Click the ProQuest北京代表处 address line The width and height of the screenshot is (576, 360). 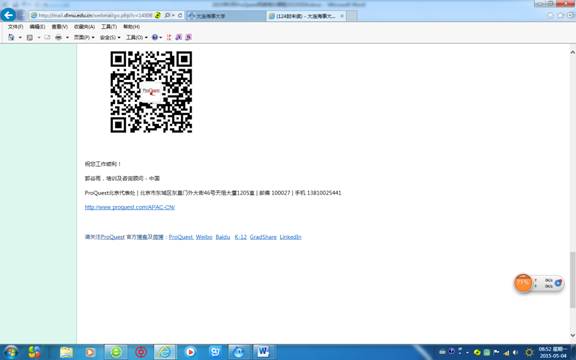click(x=213, y=193)
